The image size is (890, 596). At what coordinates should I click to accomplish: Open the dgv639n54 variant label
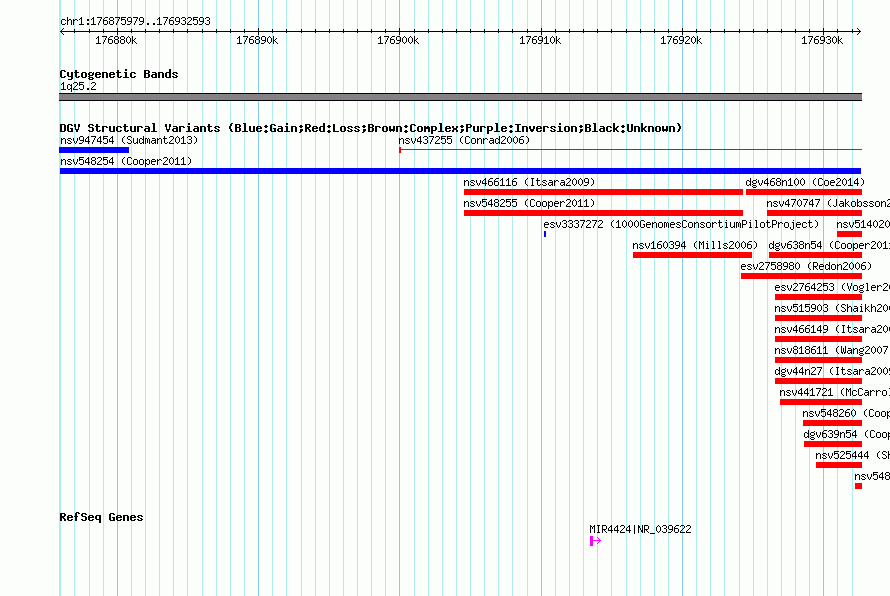point(846,434)
